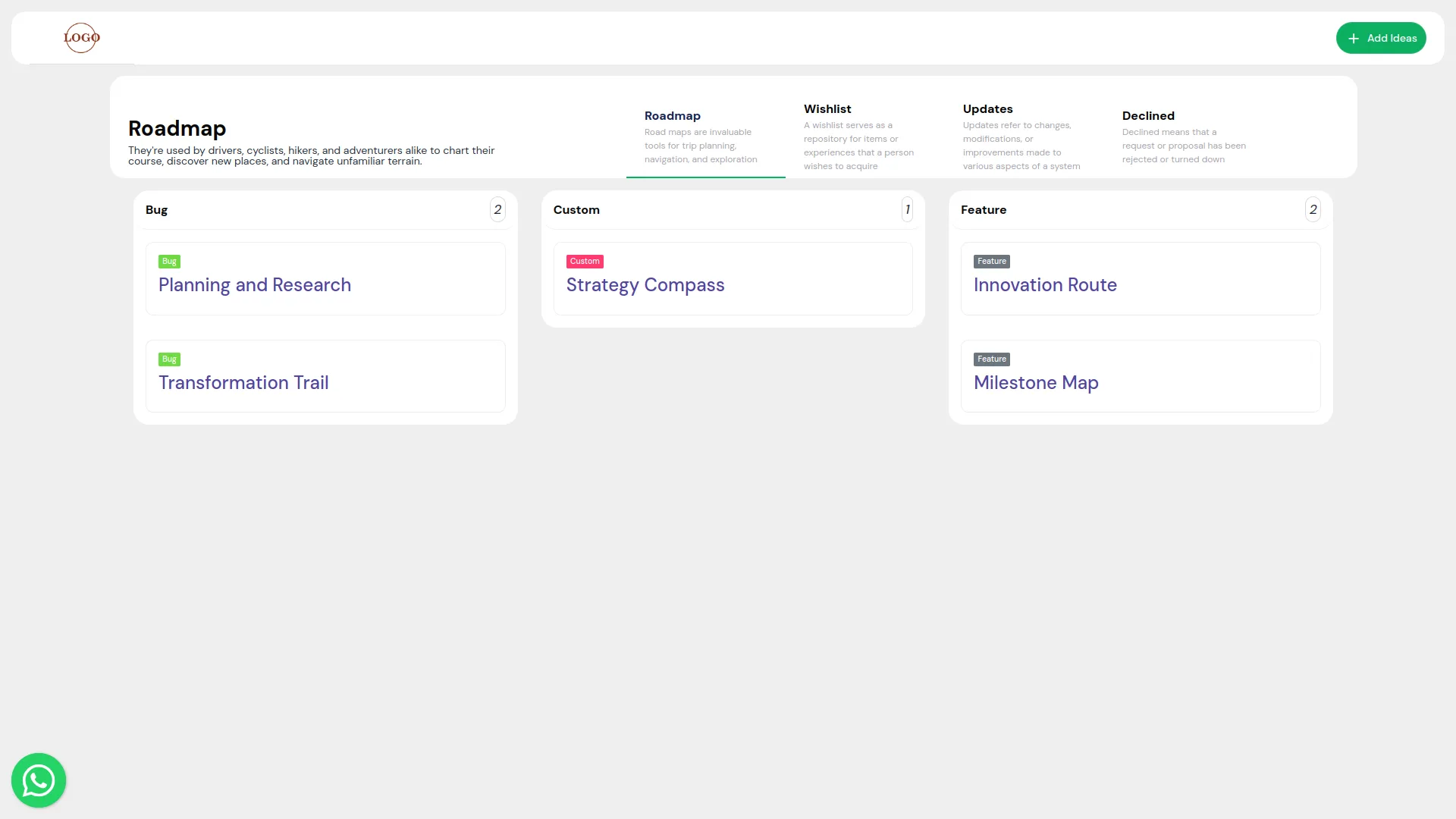
Task: Click the plus icon on Add Ideas button
Action: point(1354,38)
